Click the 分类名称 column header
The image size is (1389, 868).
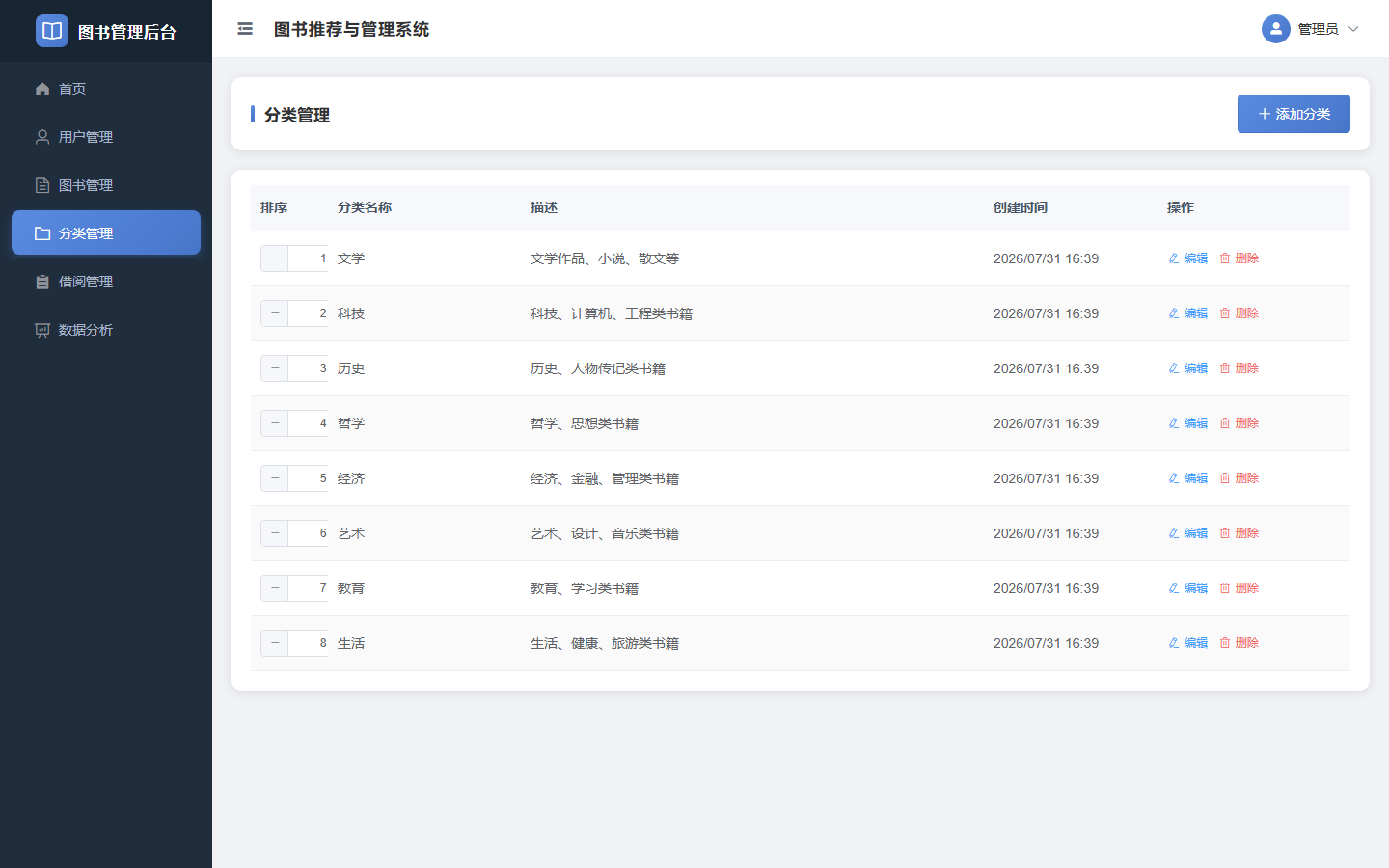[365, 207]
